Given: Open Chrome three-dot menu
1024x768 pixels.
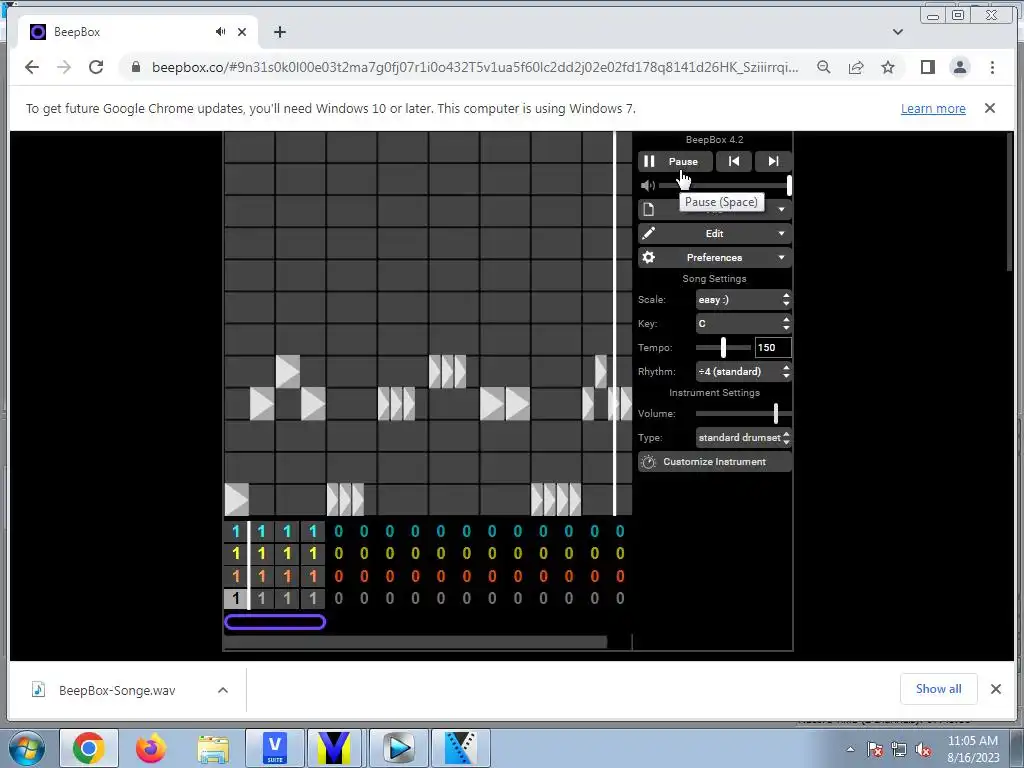Looking at the screenshot, I should [x=992, y=67].
